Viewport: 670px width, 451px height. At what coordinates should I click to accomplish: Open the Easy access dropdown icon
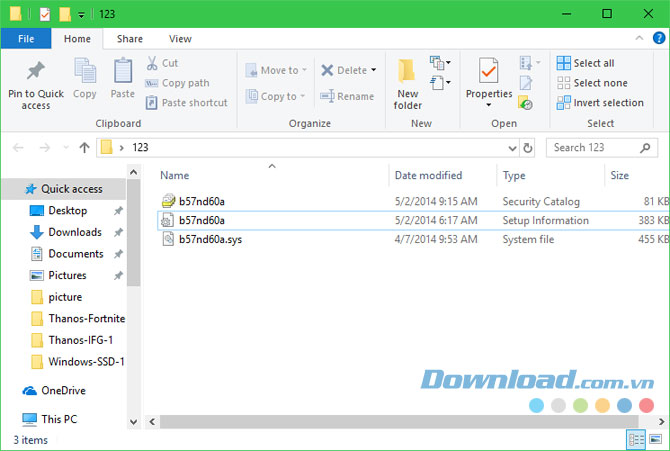point(440,82)
